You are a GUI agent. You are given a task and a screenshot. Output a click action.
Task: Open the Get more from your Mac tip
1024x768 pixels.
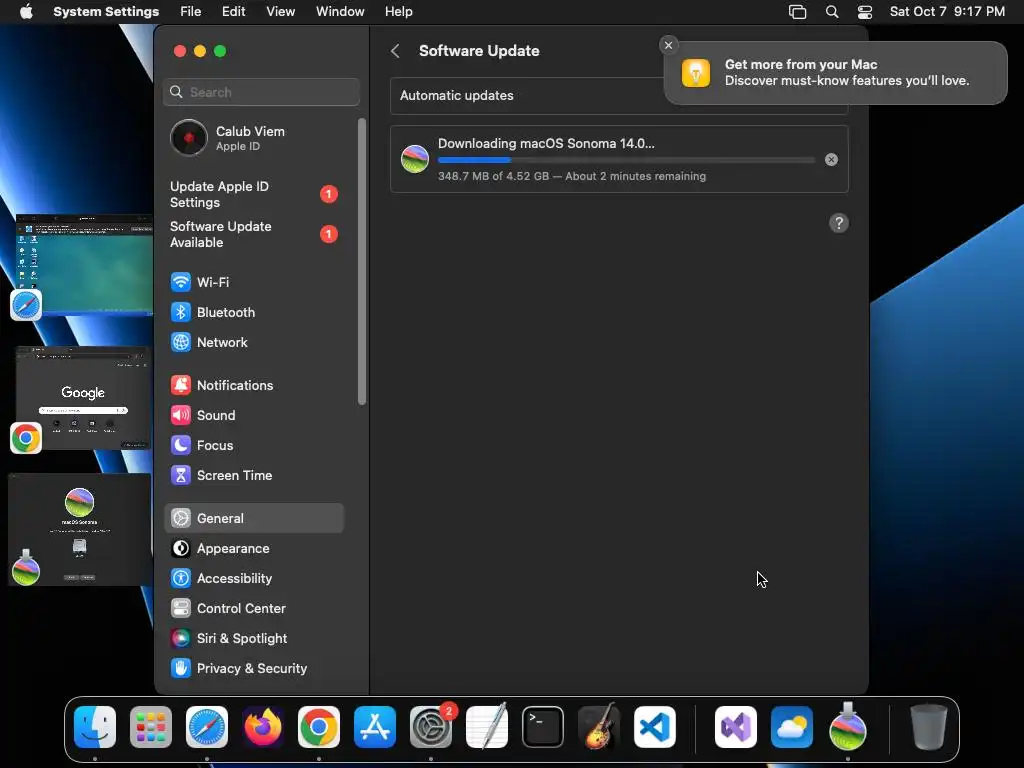click(x=835, y=72)
